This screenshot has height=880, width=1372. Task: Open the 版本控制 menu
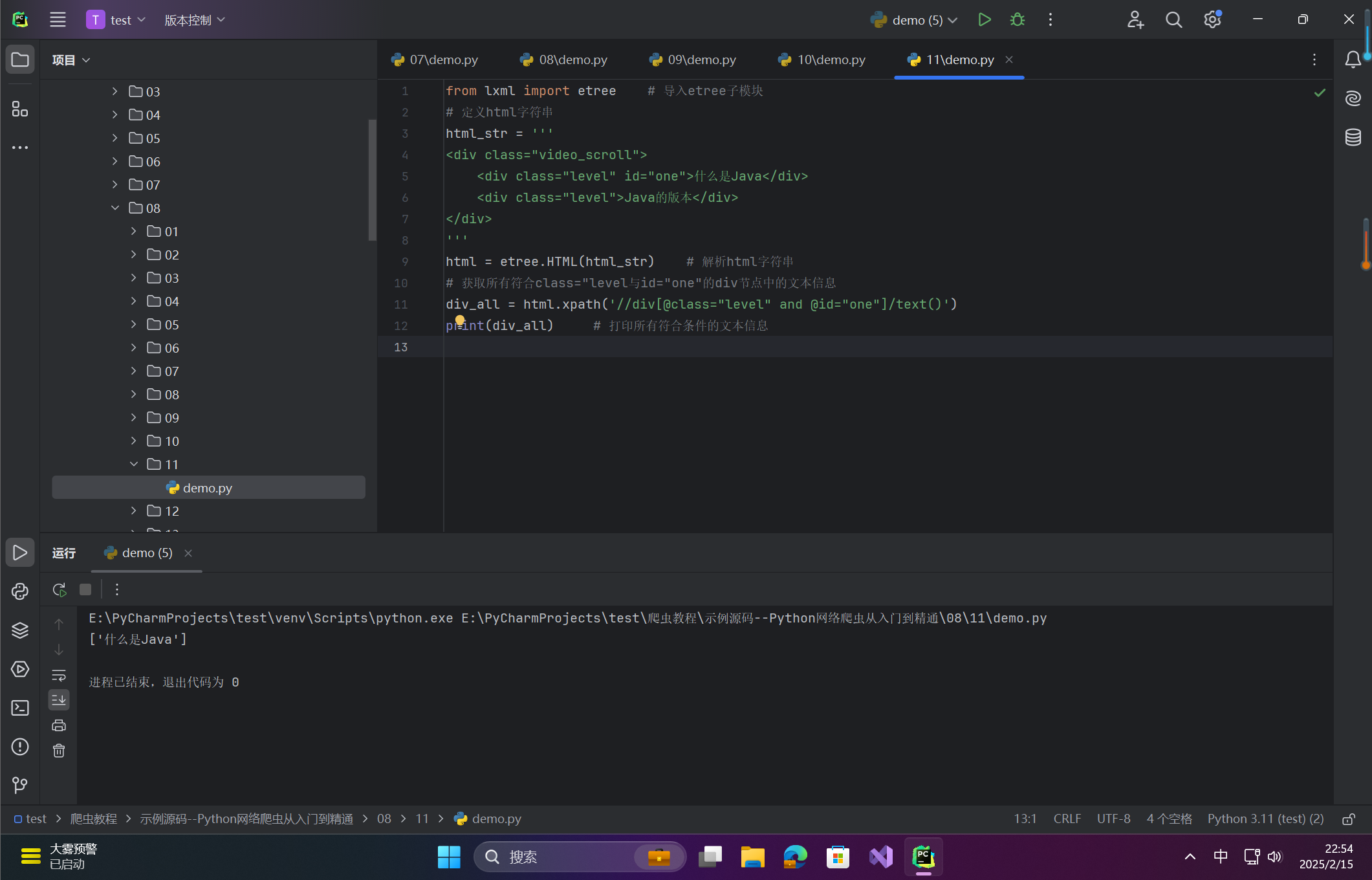tap(194, 20)
